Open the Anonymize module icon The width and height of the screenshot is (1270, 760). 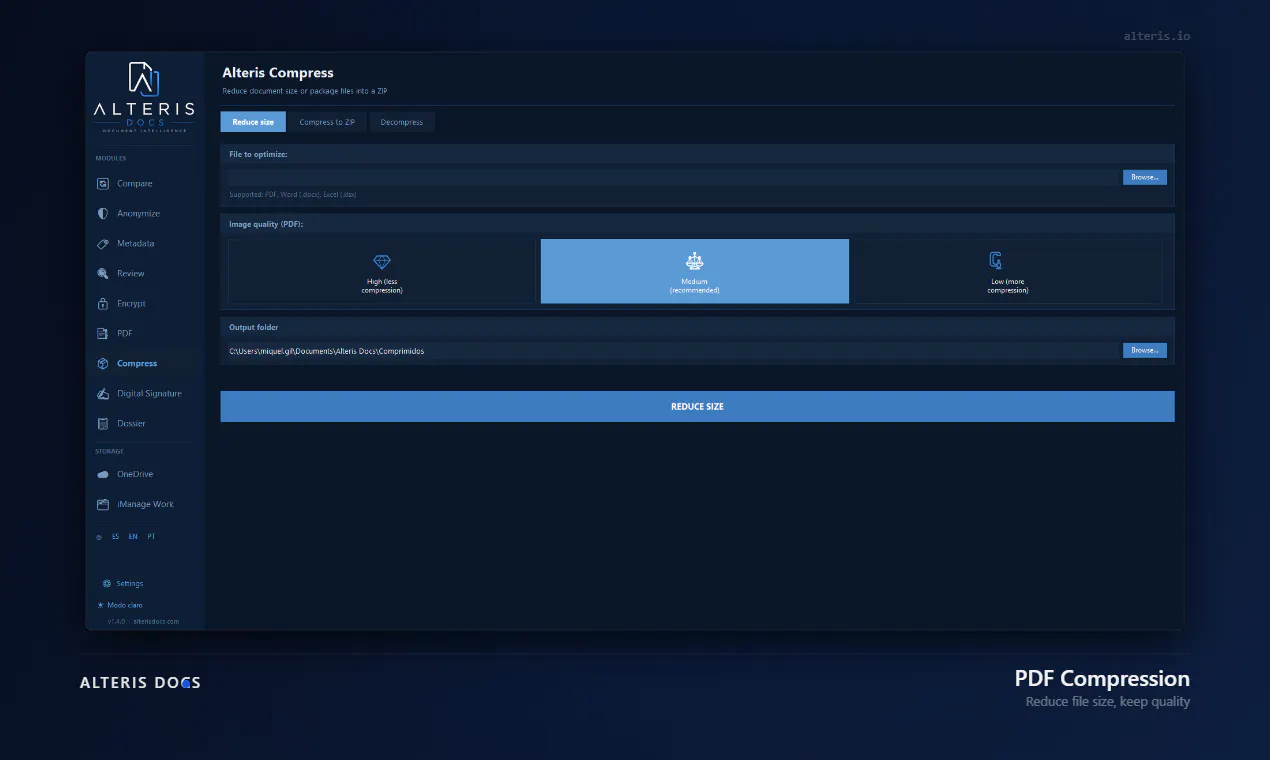click(103, 214)
